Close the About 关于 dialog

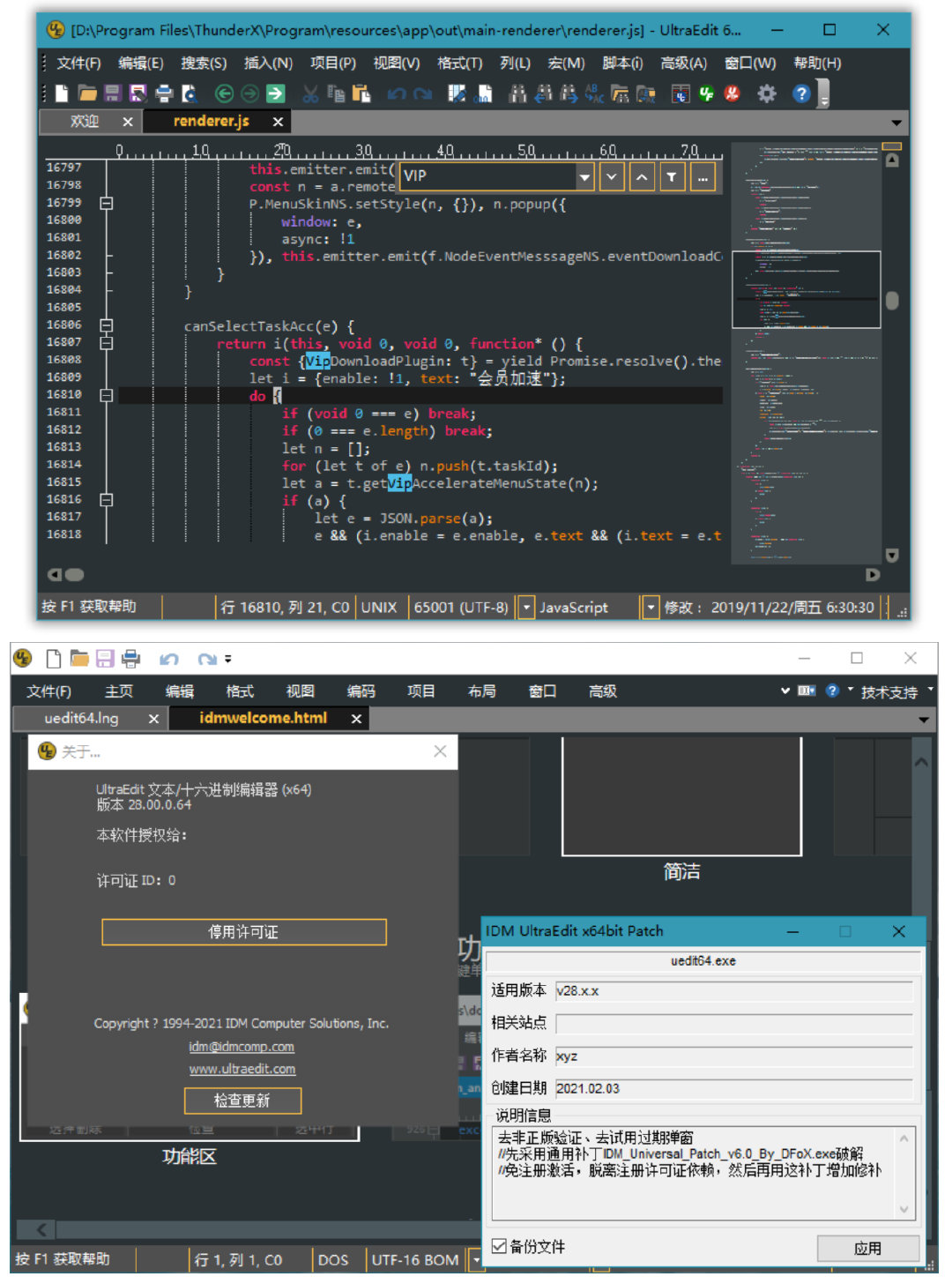tap(440, 751)
